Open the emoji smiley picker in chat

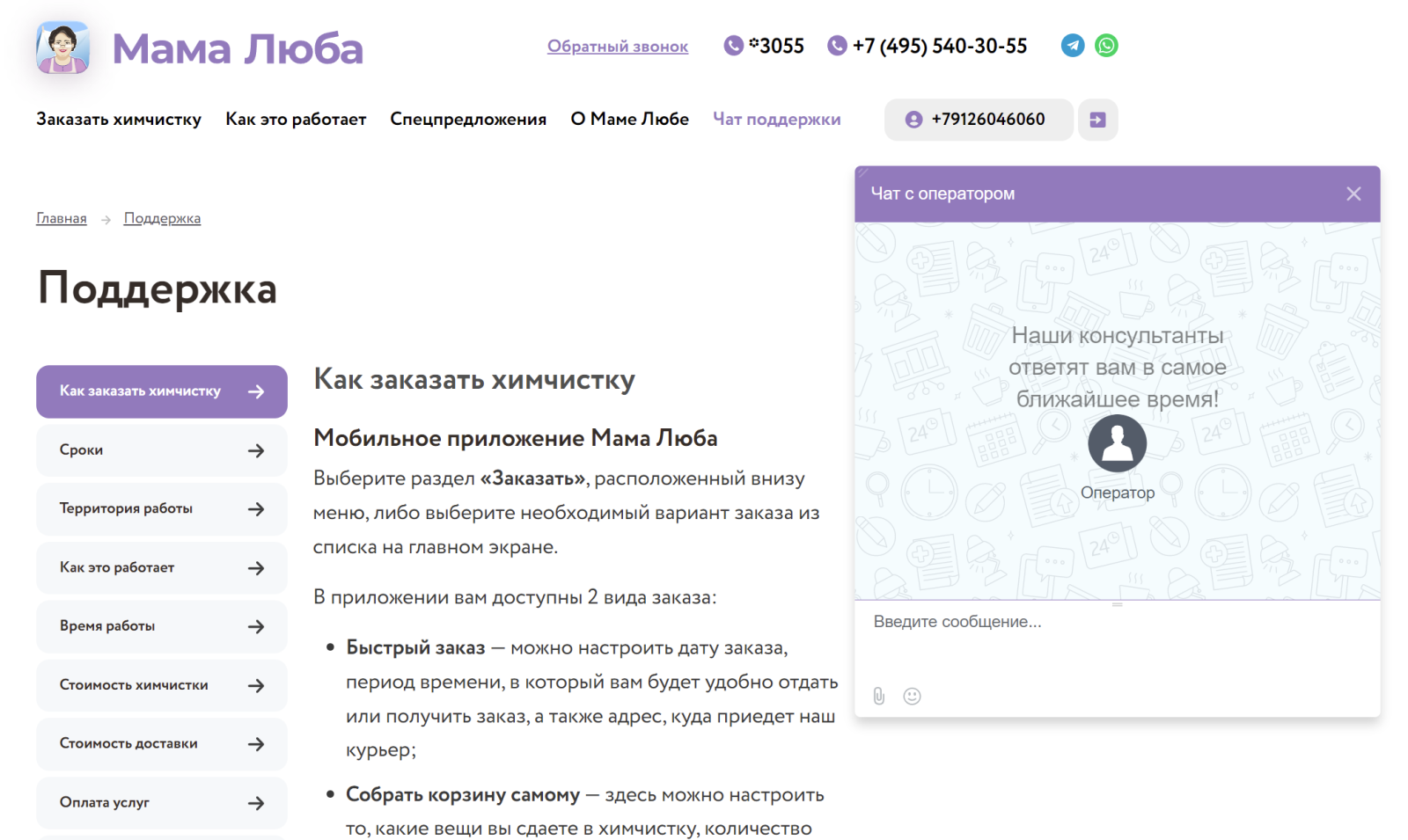912,696
